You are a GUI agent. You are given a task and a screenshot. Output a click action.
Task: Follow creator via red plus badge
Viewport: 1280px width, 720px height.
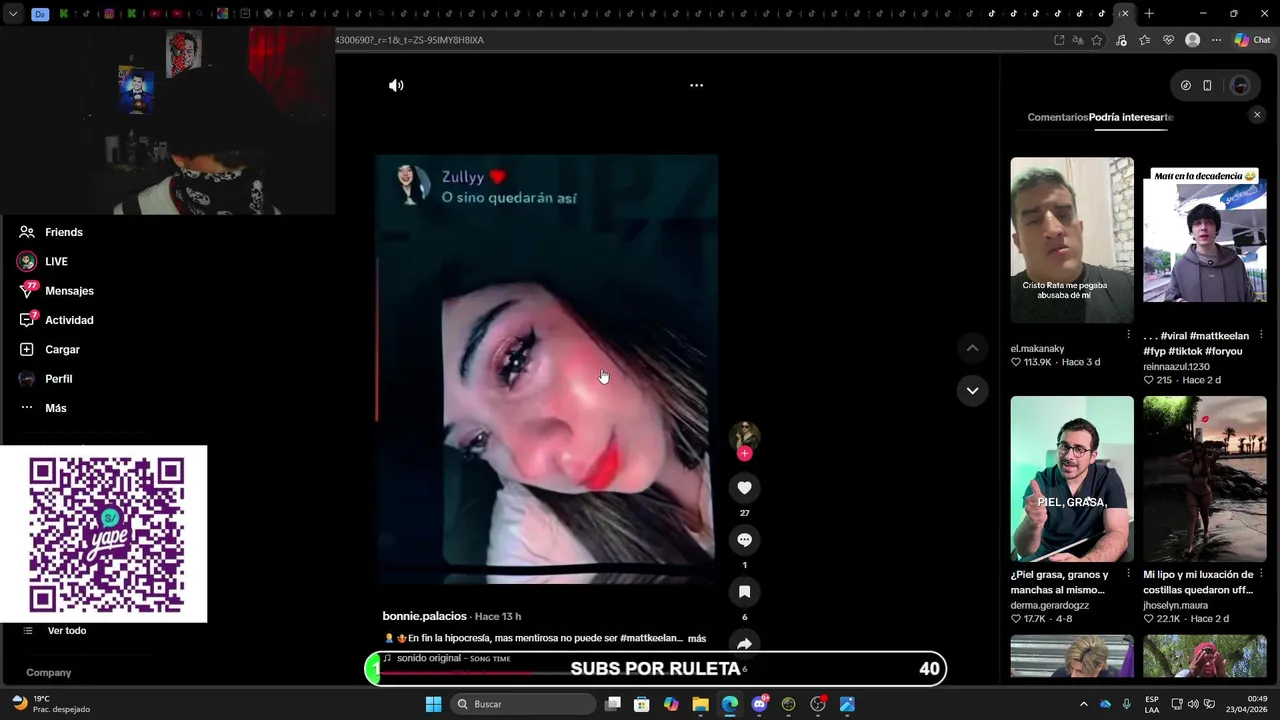[744, 454]
